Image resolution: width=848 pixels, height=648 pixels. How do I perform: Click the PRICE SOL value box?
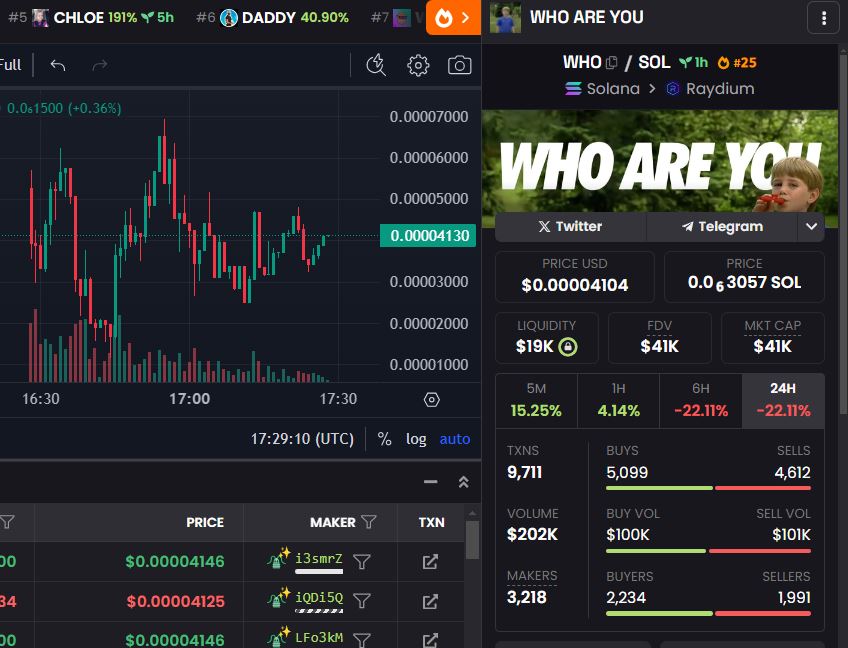click(x=744, y=277)
